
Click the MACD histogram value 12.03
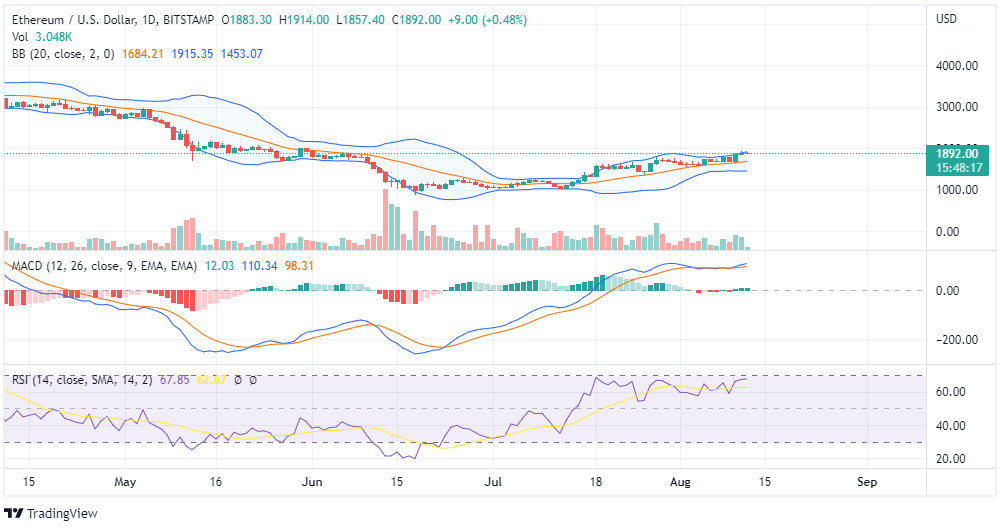pos(220,265)
